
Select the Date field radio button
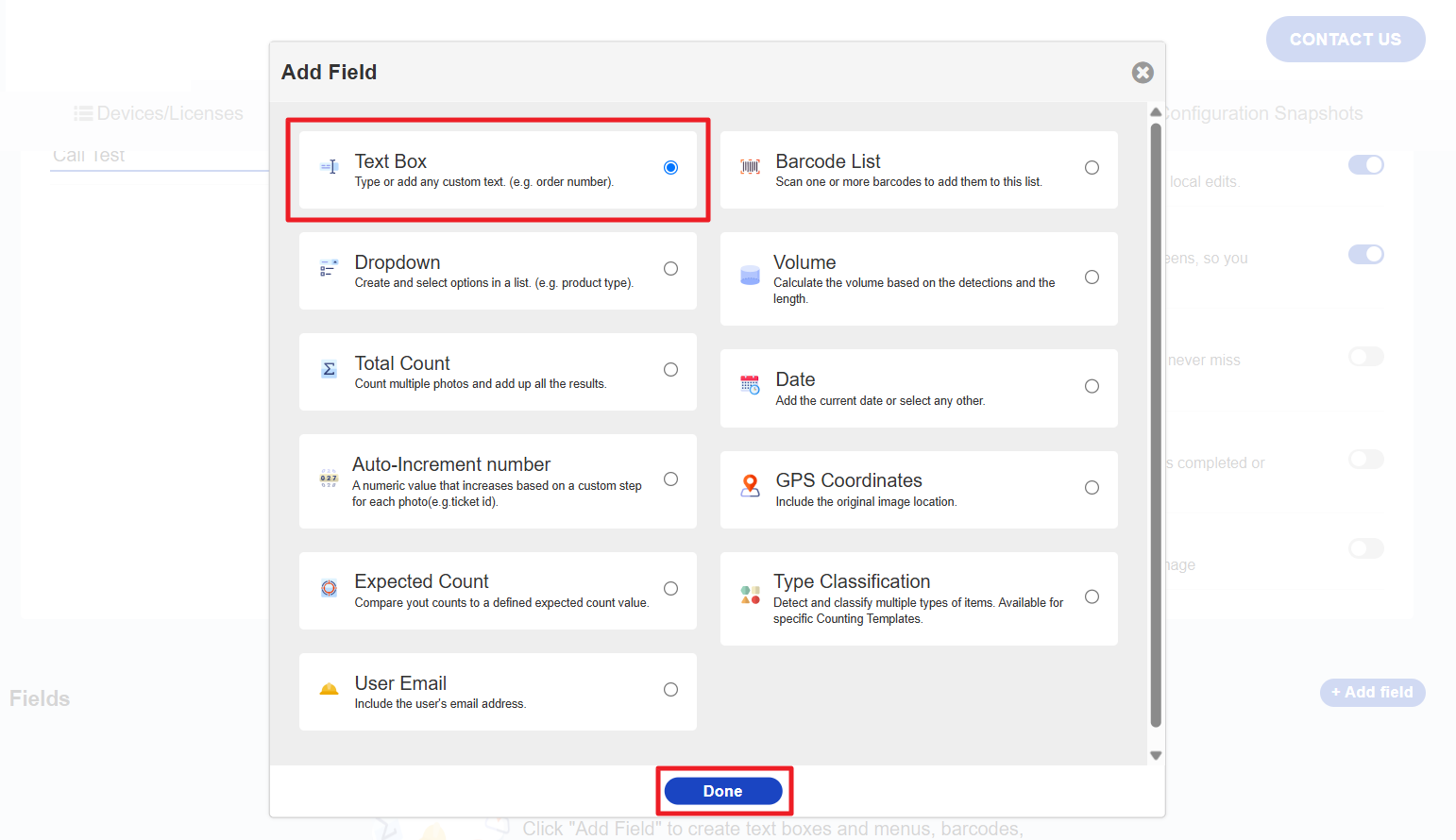(1092, 386)
